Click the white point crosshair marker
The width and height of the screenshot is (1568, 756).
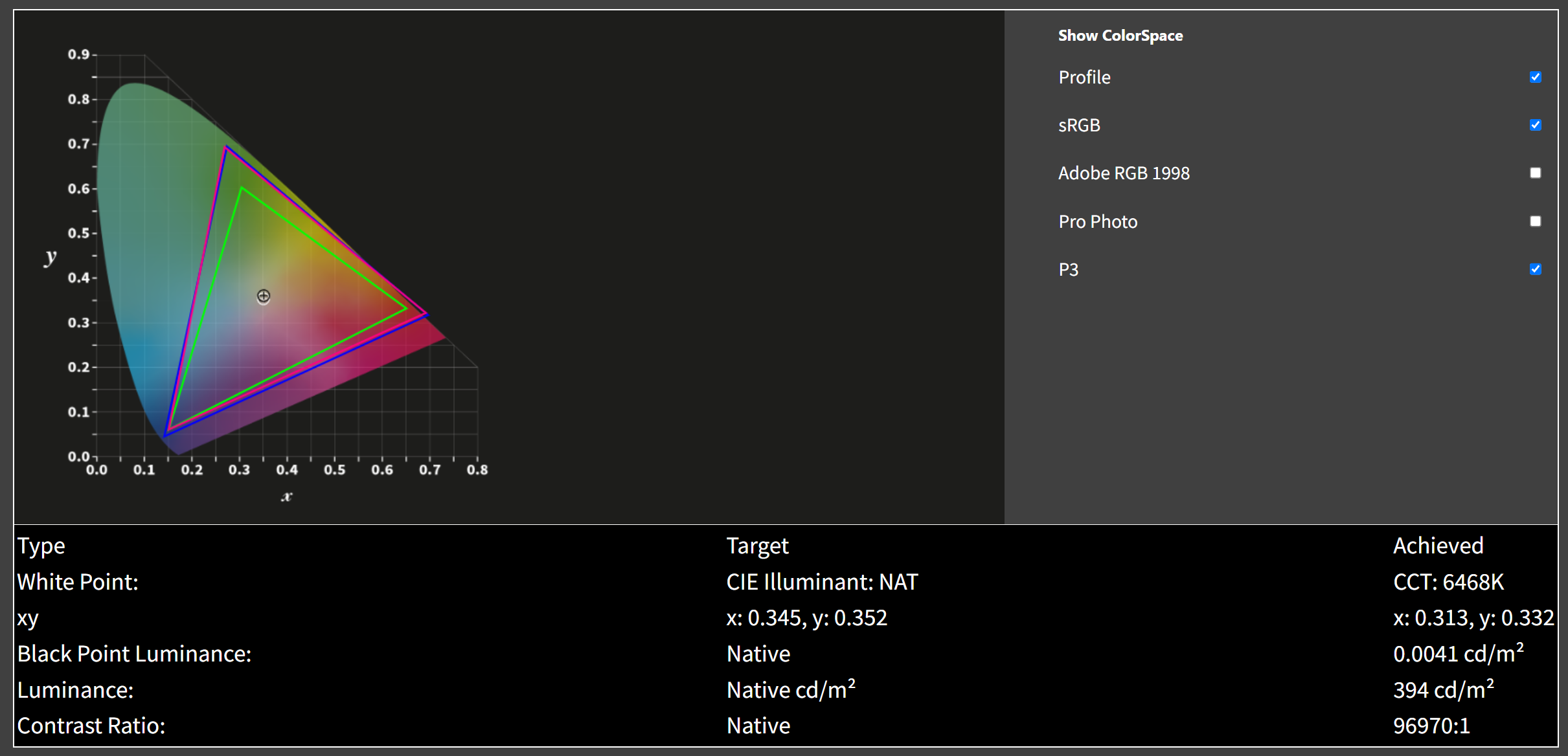pos(264,296)
